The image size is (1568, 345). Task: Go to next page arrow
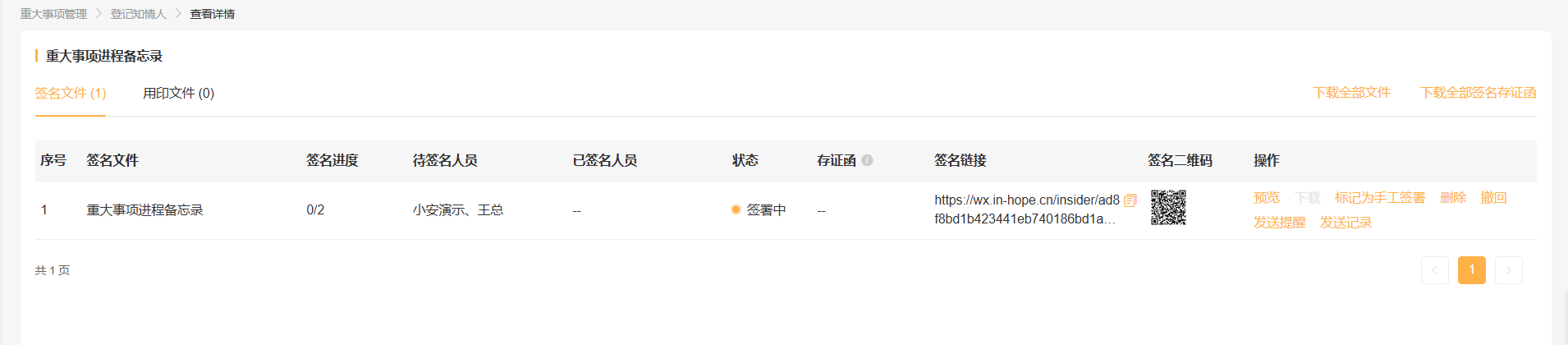point(1509,270)
